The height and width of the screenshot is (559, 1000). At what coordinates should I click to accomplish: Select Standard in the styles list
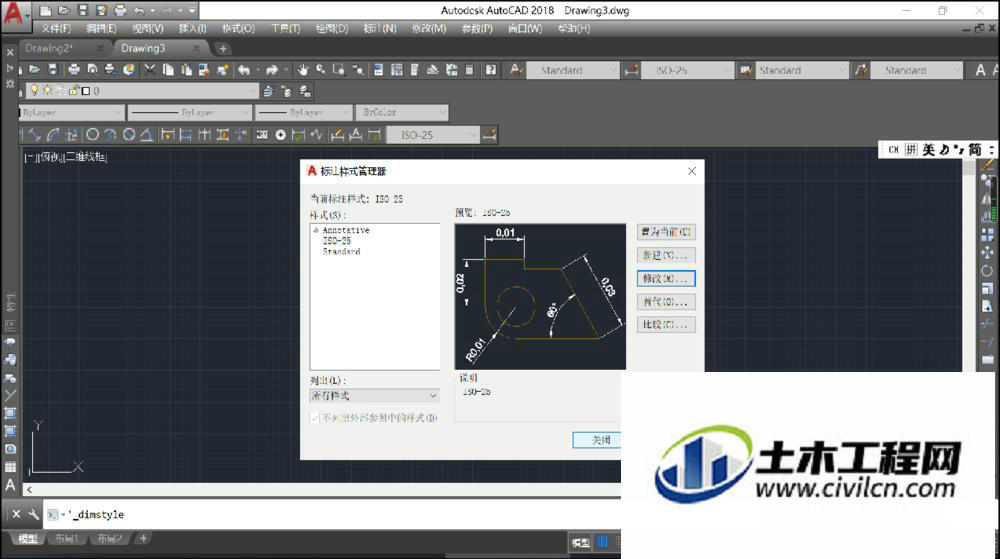tap(341, 252)
